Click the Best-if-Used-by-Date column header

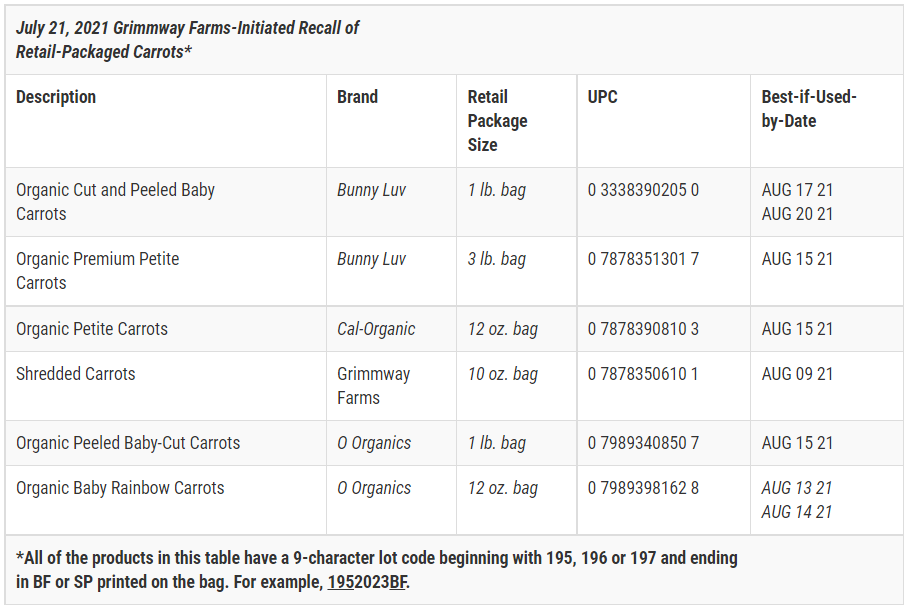(809, 109)
